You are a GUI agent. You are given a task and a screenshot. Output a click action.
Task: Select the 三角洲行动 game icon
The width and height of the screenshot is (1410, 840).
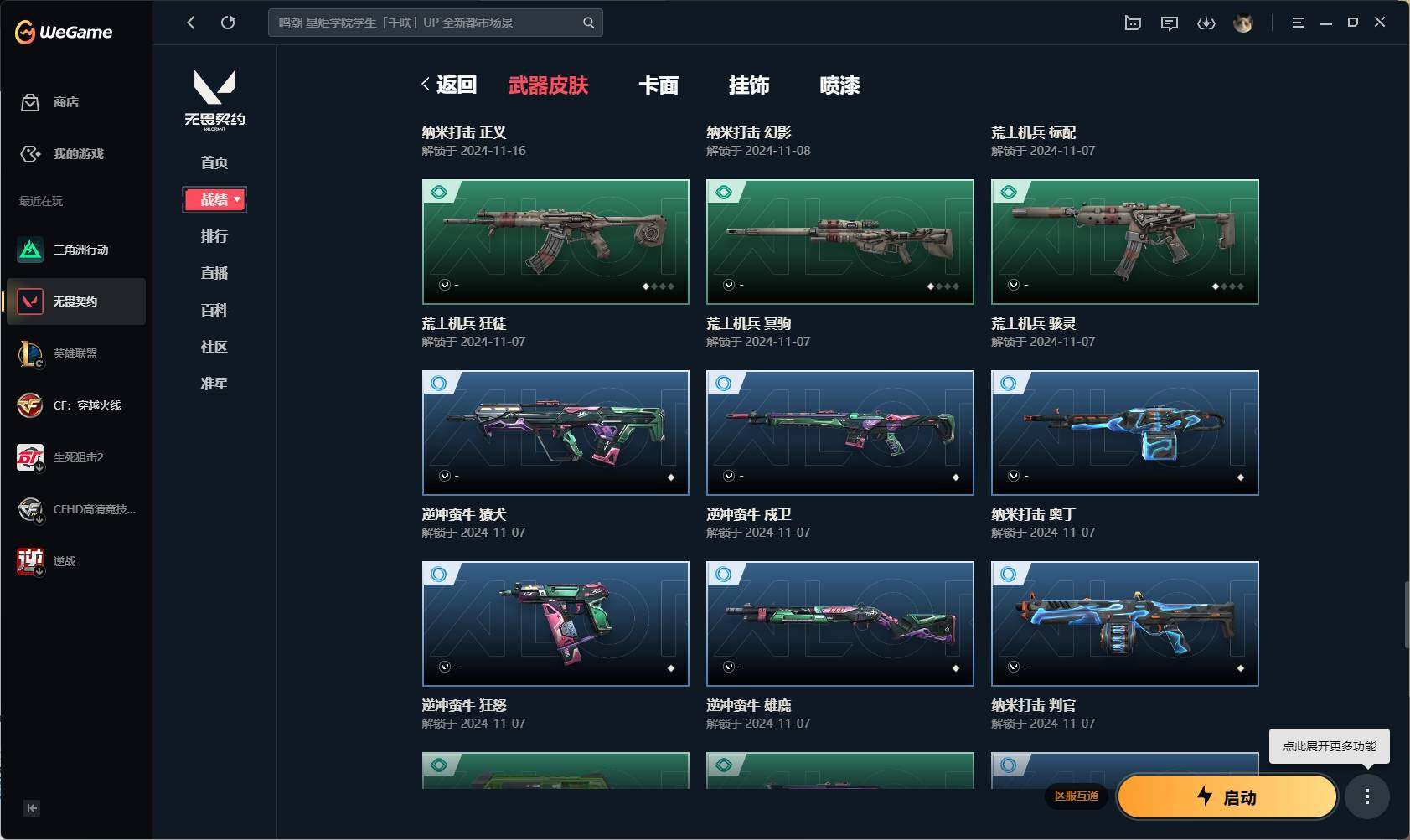click(x=30, y=250)
